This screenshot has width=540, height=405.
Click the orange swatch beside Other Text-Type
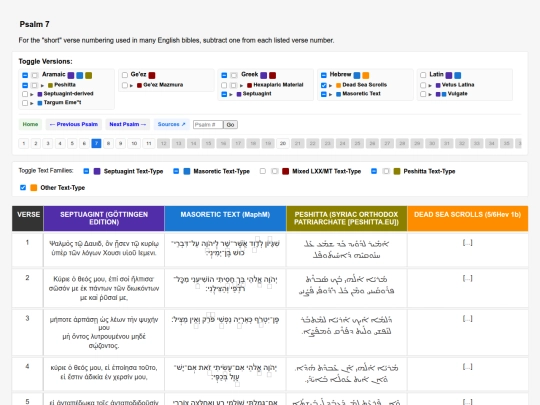coord(33,188)
